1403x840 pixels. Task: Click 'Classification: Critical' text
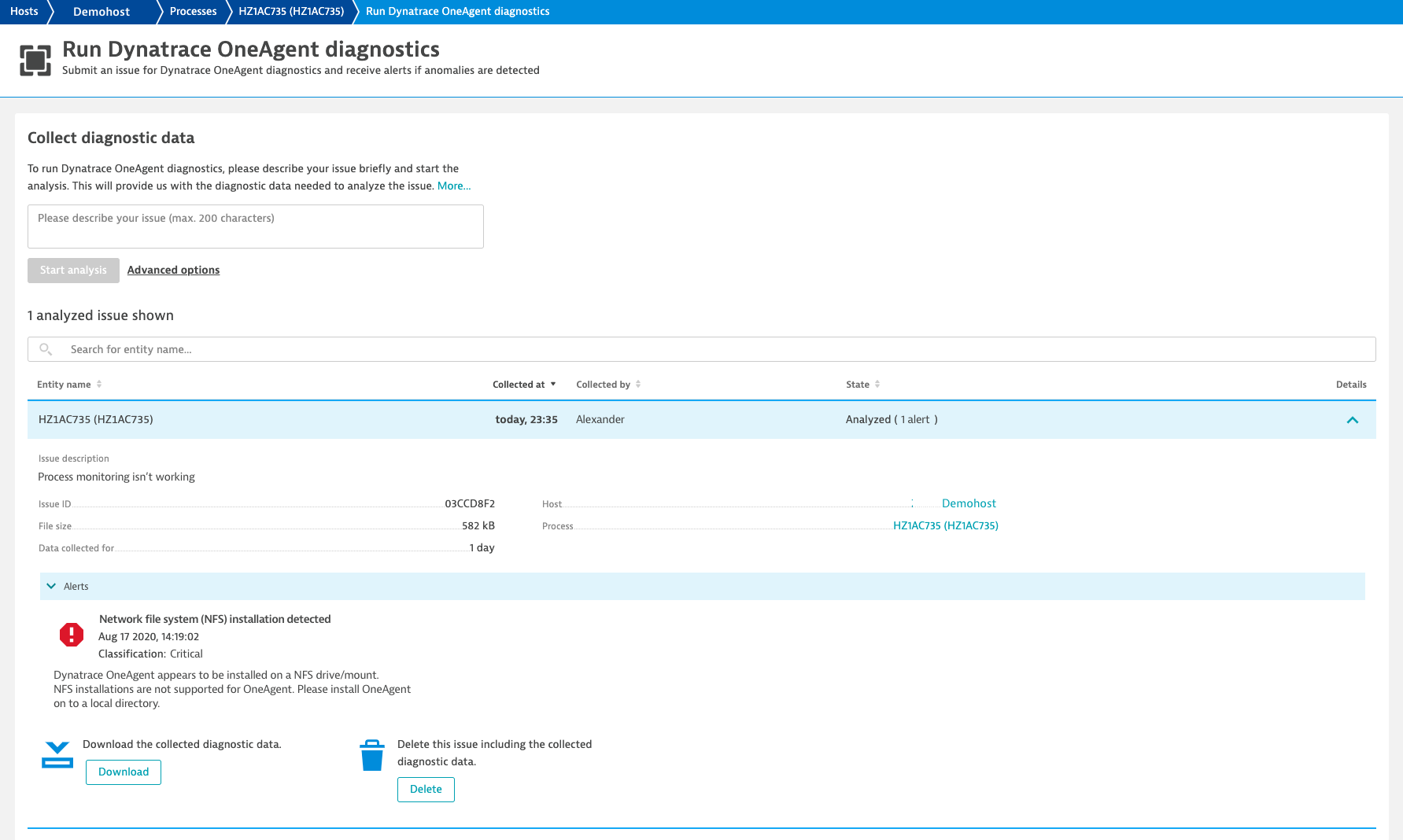click(150, 654)
